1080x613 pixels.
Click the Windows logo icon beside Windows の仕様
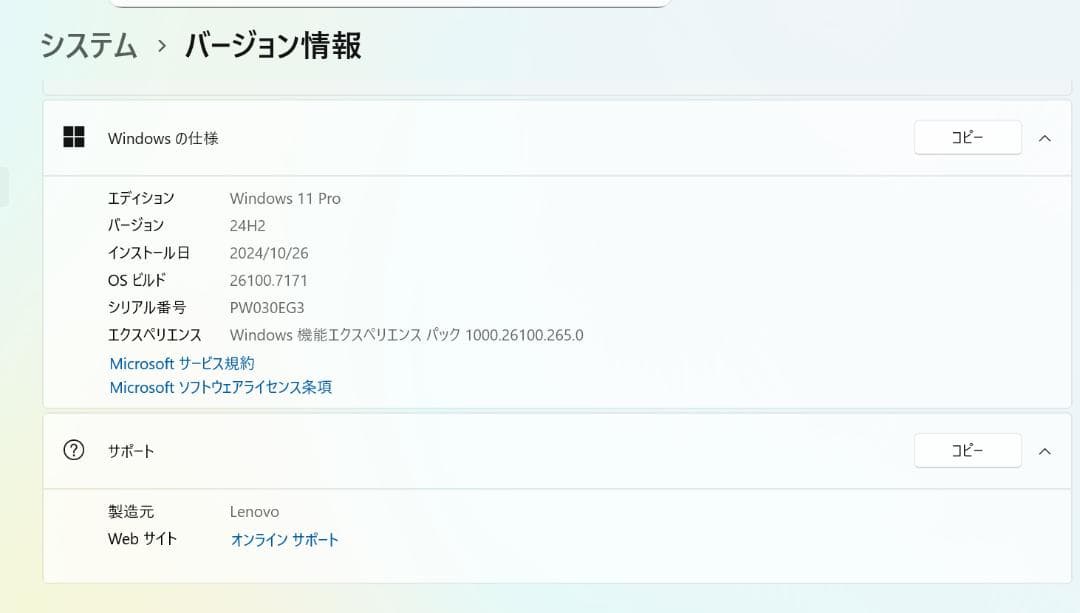point(73,137)
